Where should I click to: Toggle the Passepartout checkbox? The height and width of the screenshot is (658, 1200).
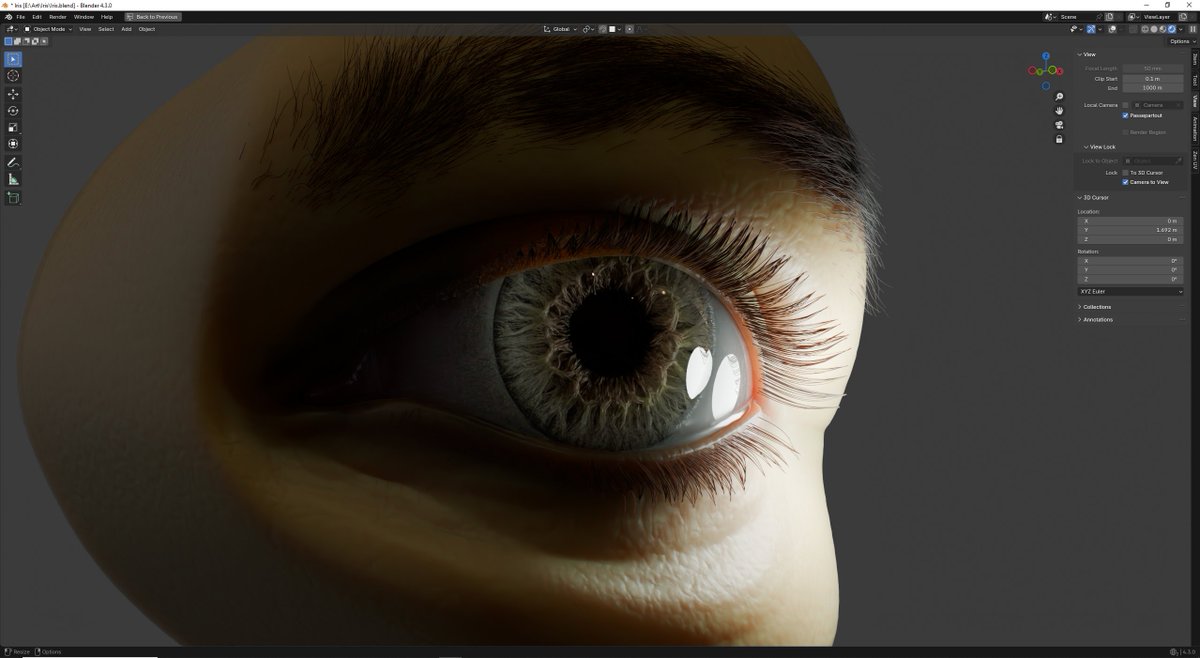[1126, 115]
